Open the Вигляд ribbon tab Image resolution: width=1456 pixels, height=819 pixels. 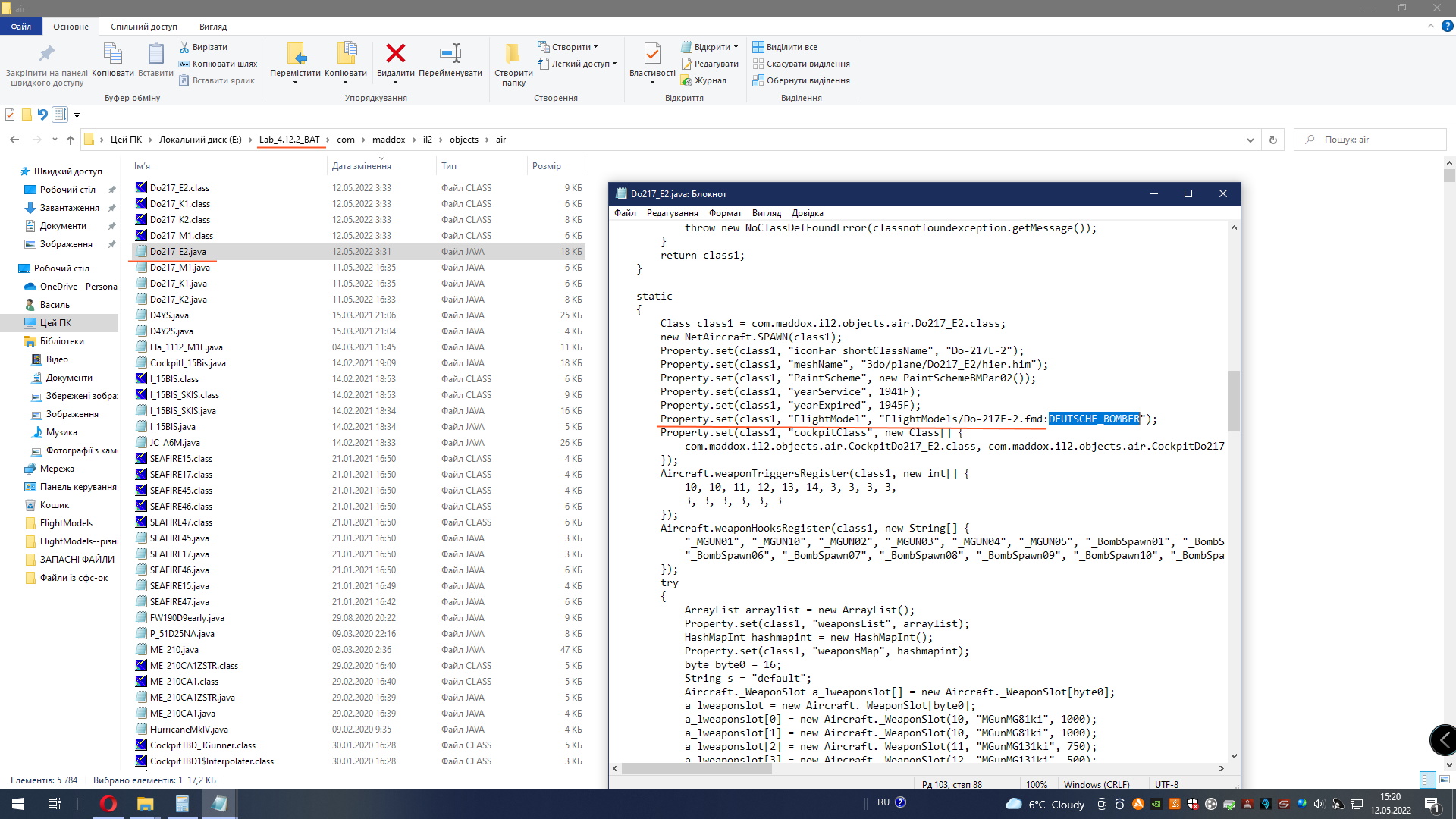[x=212, y=27]
